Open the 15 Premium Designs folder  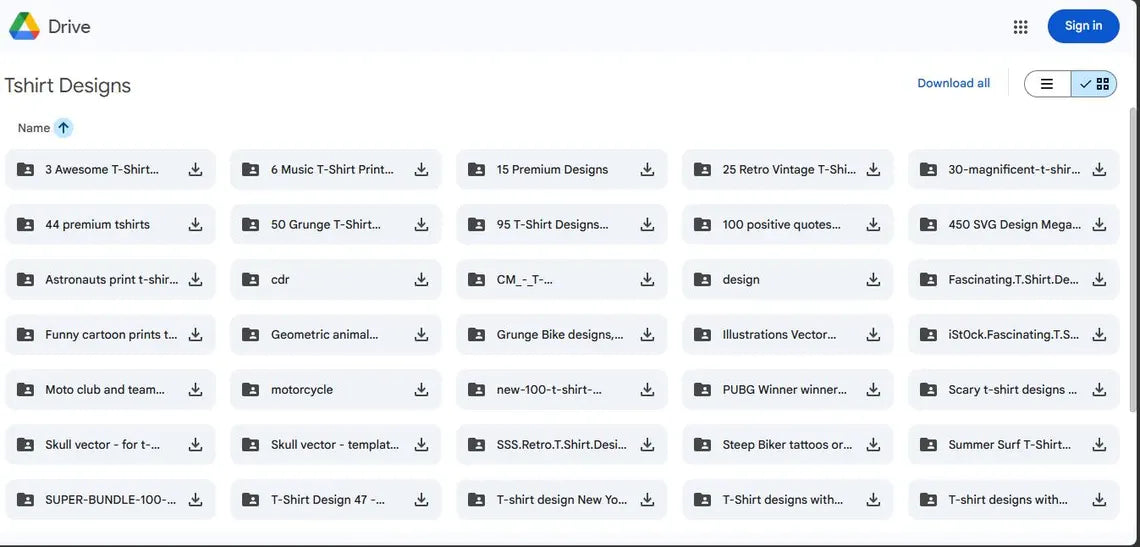coord(562,169)
